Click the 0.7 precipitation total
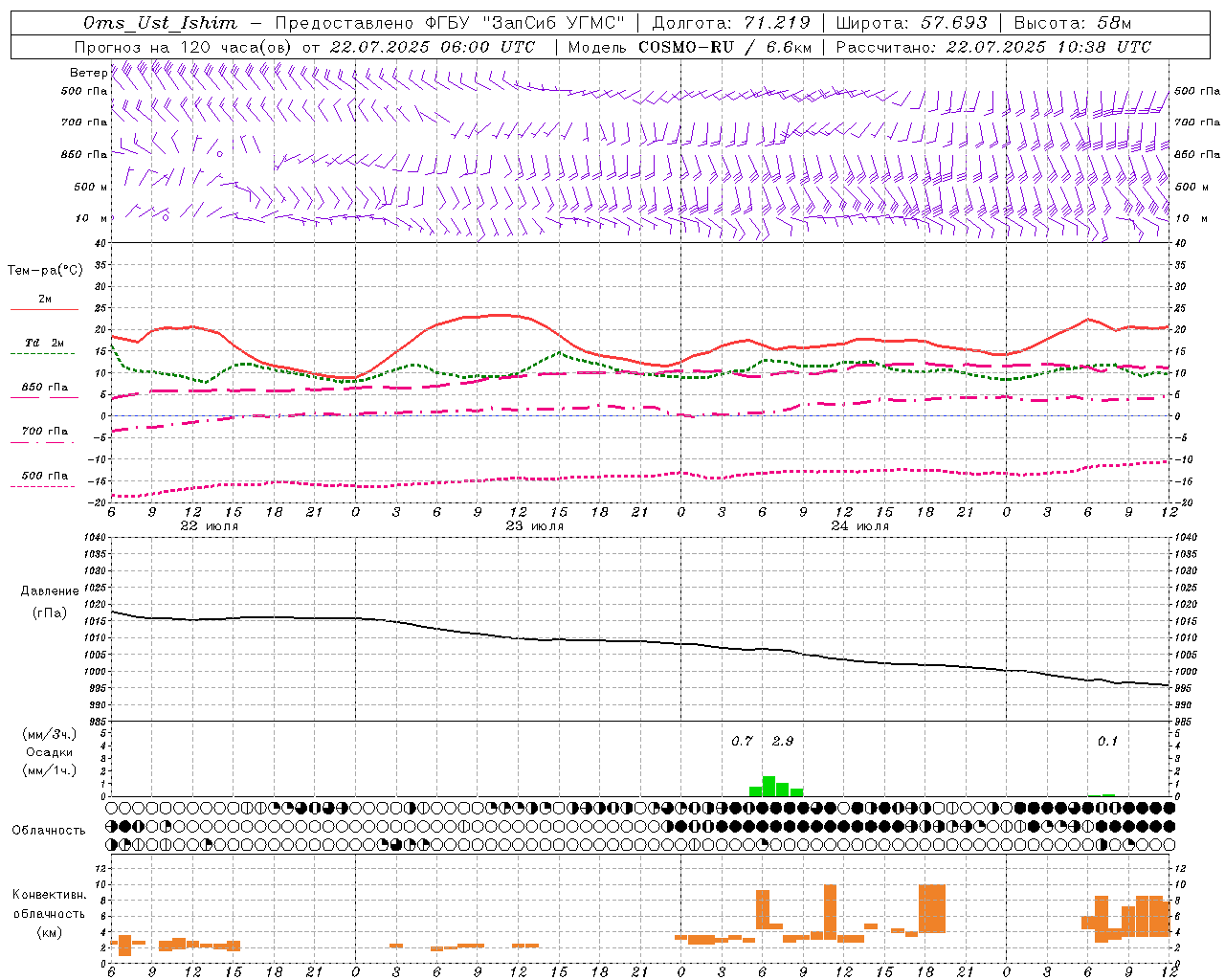This screenshot has width=1225, height=980. tap(742, 741)
